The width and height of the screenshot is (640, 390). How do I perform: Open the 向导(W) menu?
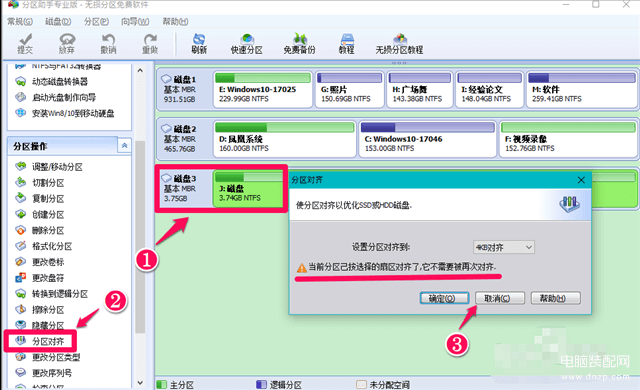pos(135,21)
